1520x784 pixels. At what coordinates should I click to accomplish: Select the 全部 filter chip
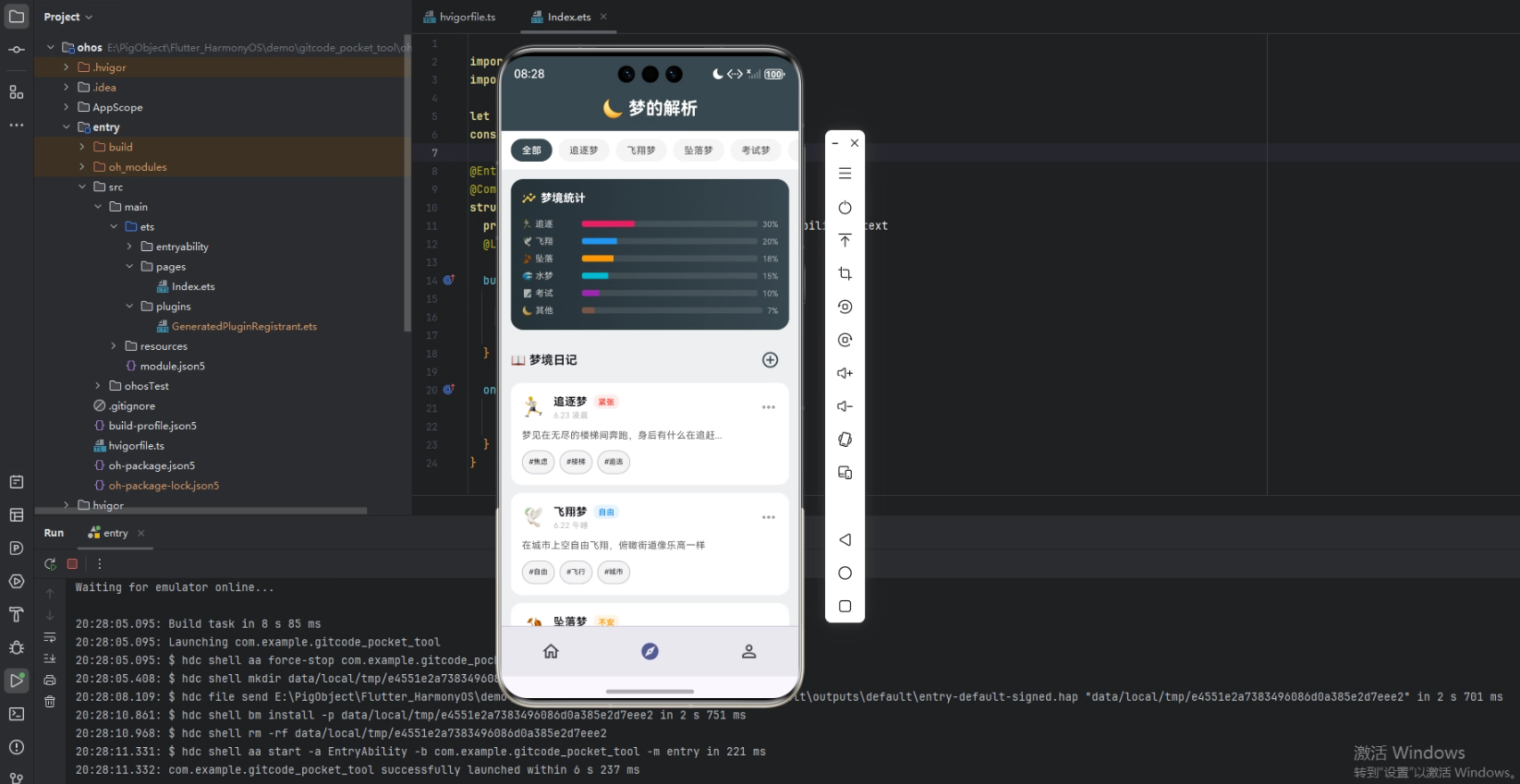coord(531,151)
